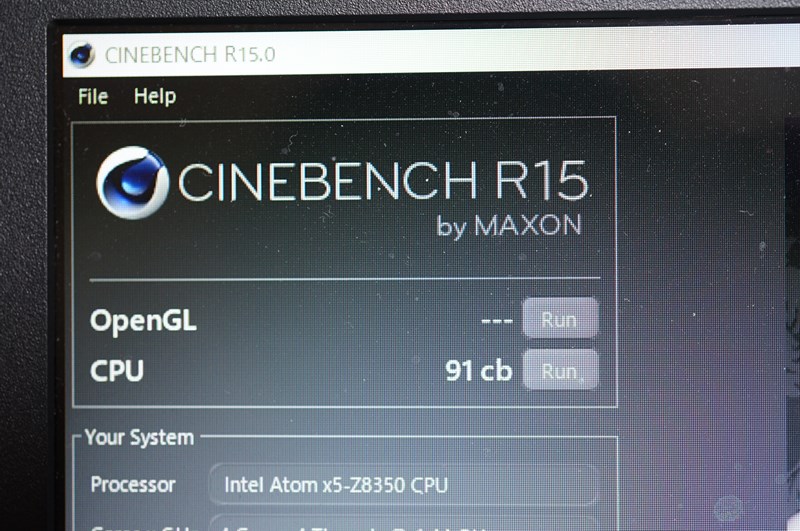Click the 'Your System' group heading
This screenshot has height=531, width=800.
[139, 438]
